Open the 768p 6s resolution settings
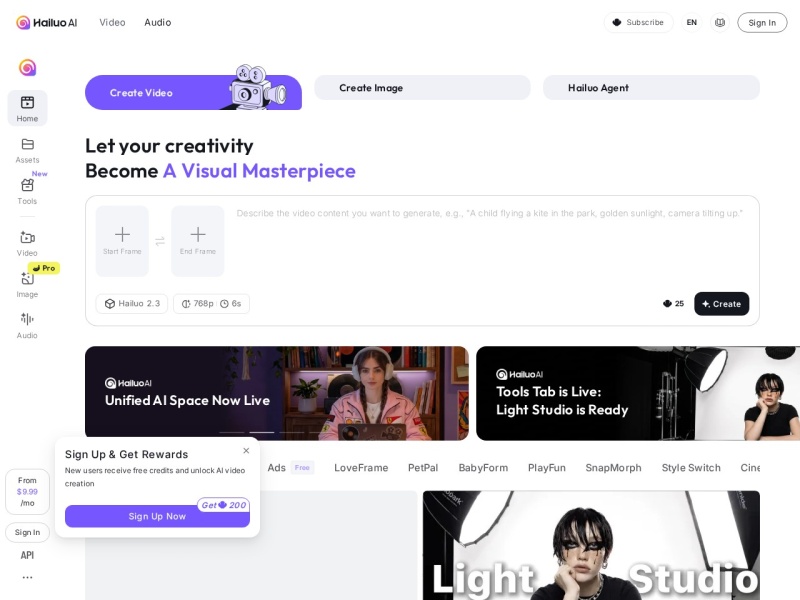Image resolution: width=800 pixels, height=600 pixels. [x=211, y=304]
